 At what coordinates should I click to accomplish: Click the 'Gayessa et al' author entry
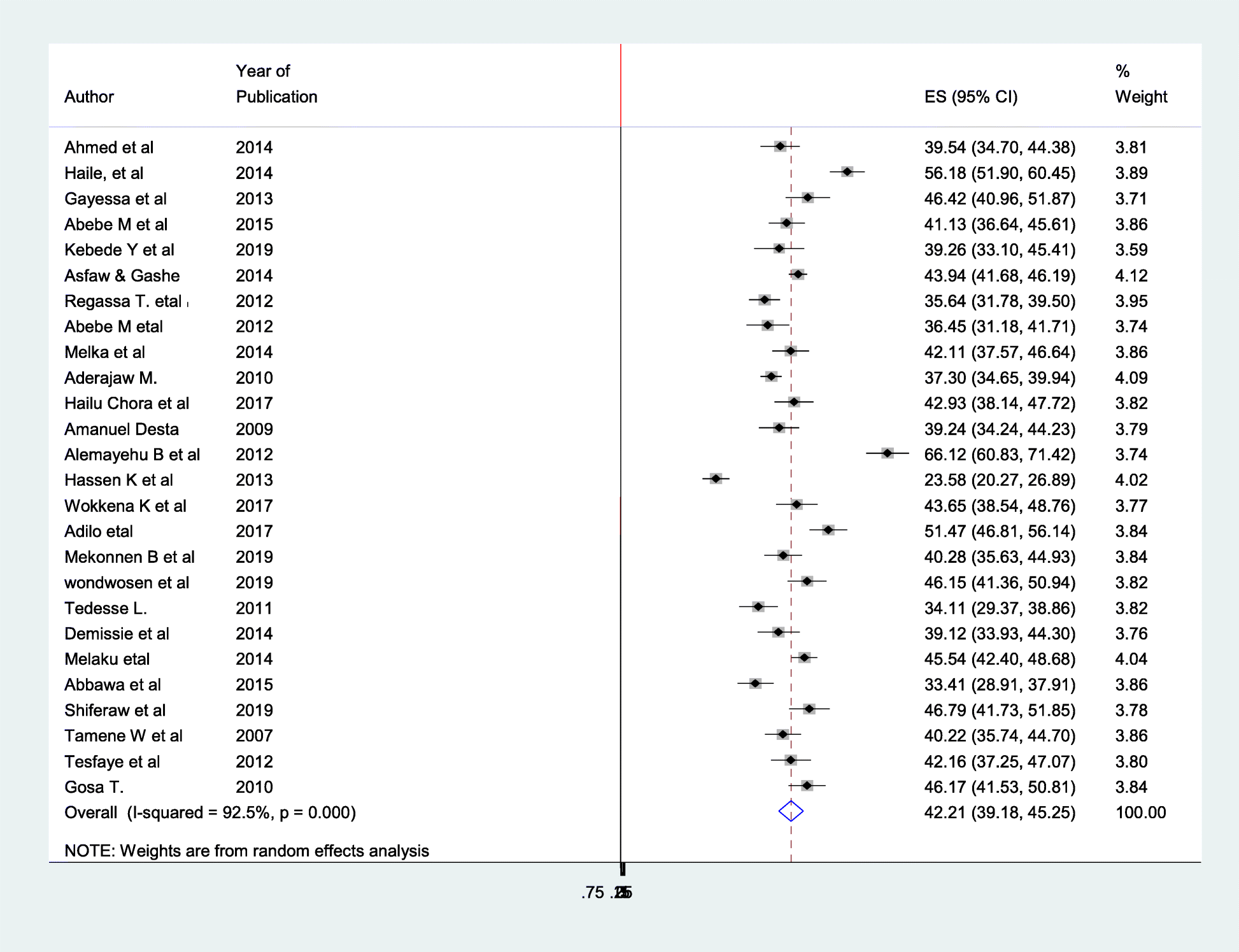point(115,199)
